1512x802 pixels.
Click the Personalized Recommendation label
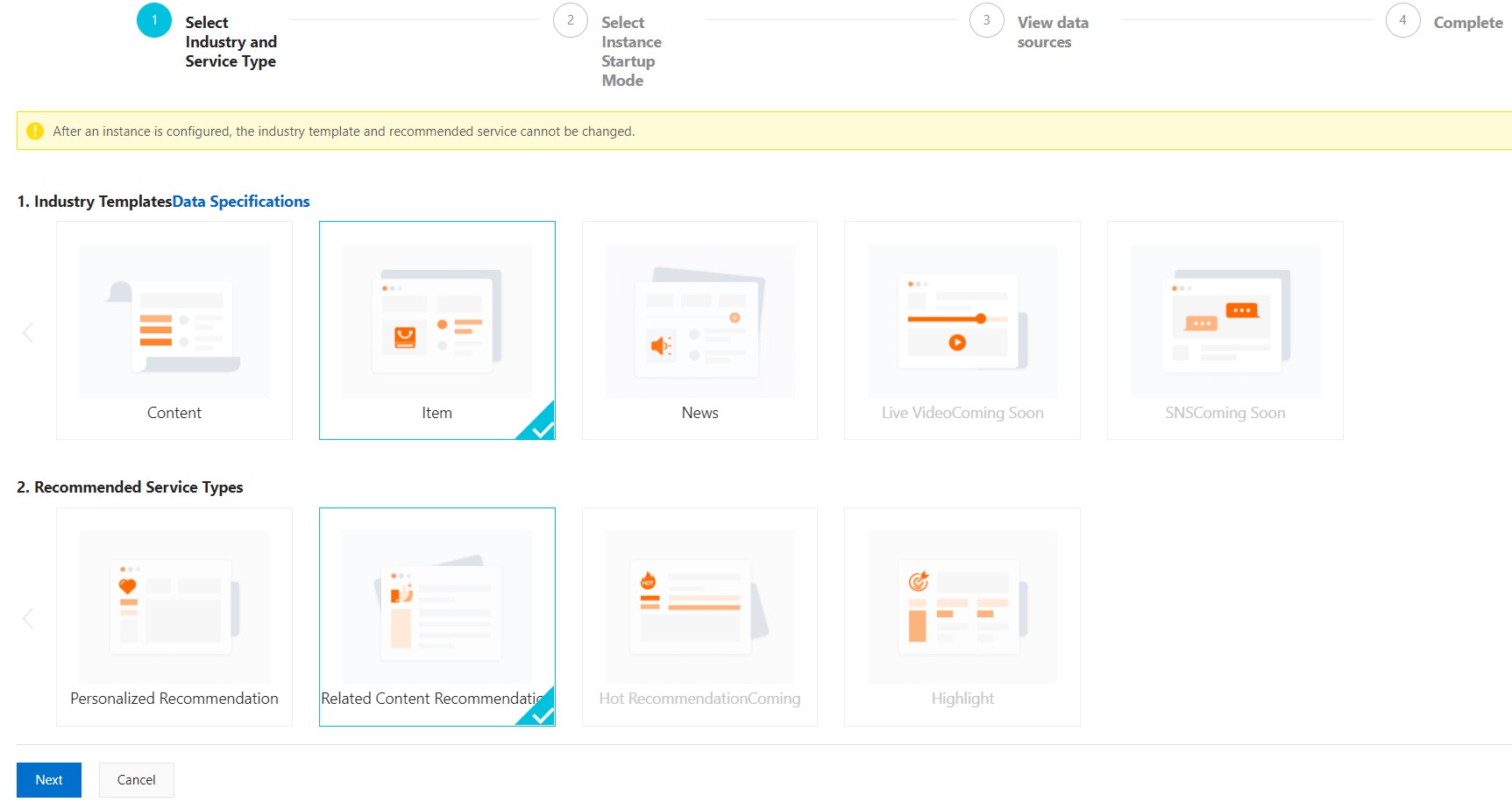(174, 699)
